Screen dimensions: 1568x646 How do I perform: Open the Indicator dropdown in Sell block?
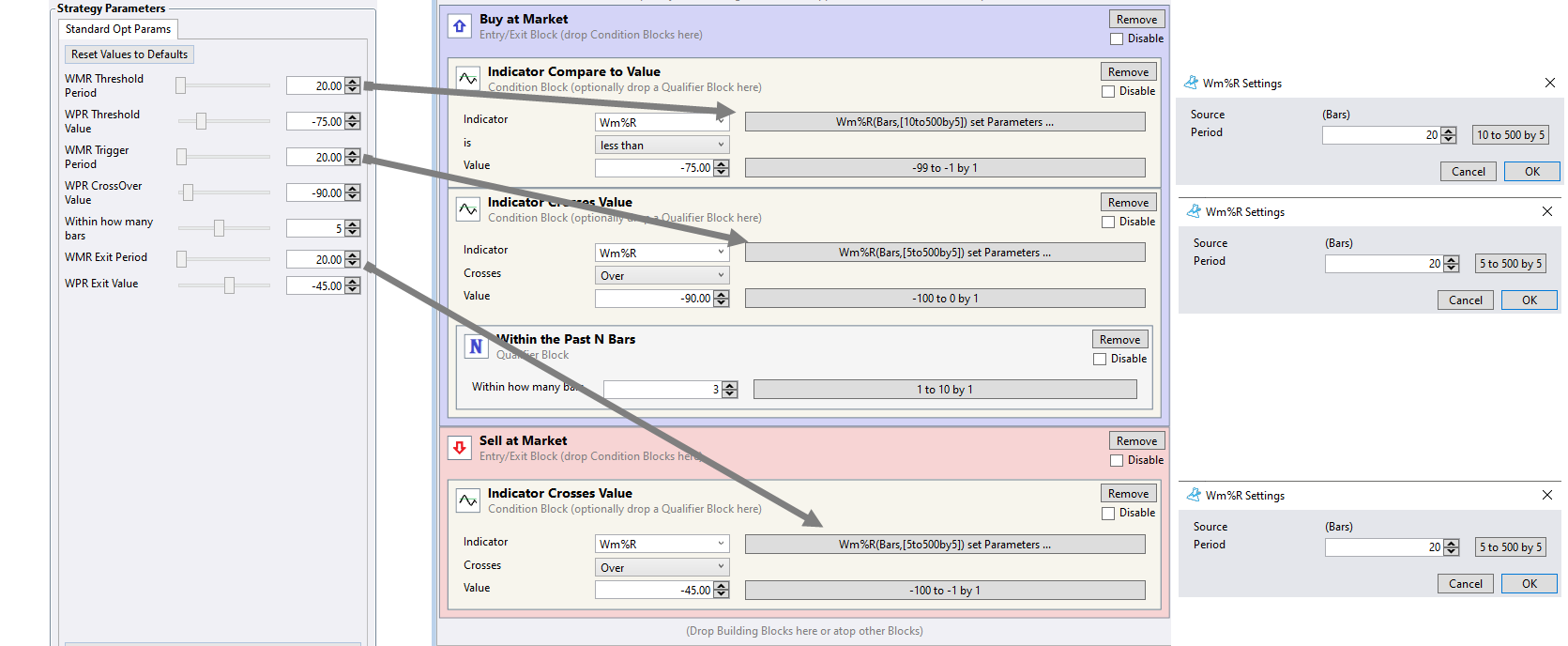[x=662, y=544]
